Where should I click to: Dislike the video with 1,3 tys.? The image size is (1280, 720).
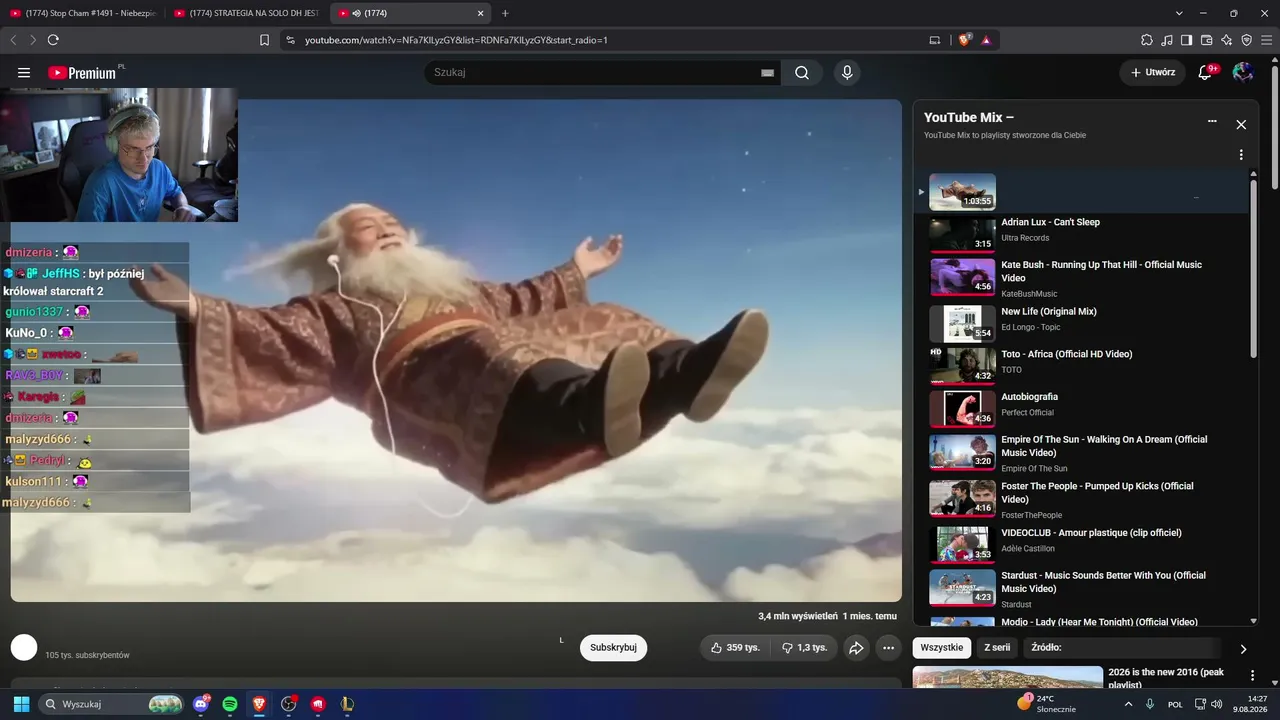tap(805, 648)
